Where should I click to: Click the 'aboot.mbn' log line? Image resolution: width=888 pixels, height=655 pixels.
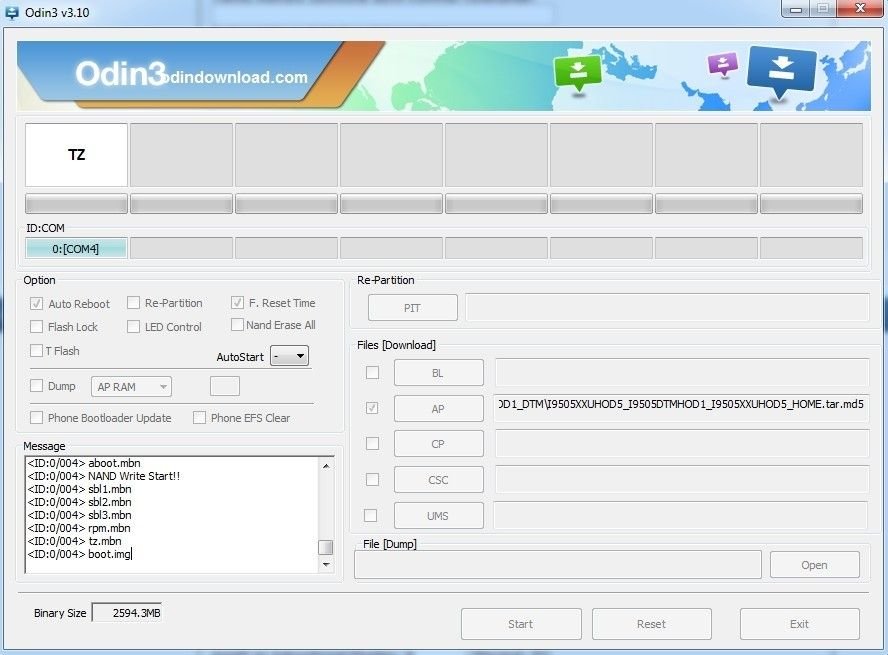point(84,463)
